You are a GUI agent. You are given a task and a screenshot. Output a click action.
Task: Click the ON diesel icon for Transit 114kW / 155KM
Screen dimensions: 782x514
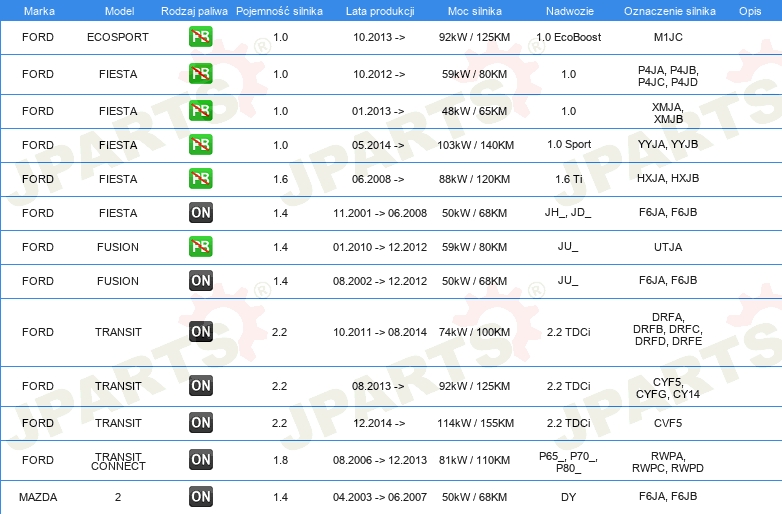(x=200, y=422)
